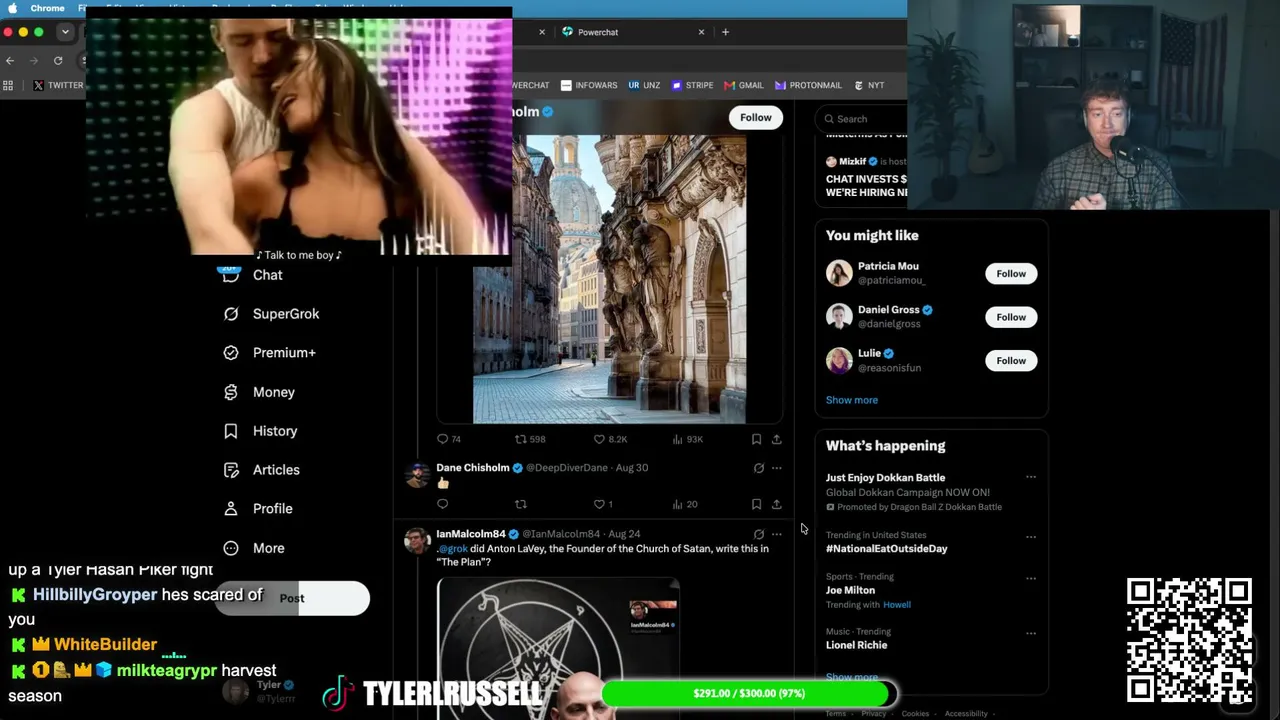This screenshot has height=720, width=1280.
Task: Open the Premium+ sidebar icon
Action: point(231,353)
